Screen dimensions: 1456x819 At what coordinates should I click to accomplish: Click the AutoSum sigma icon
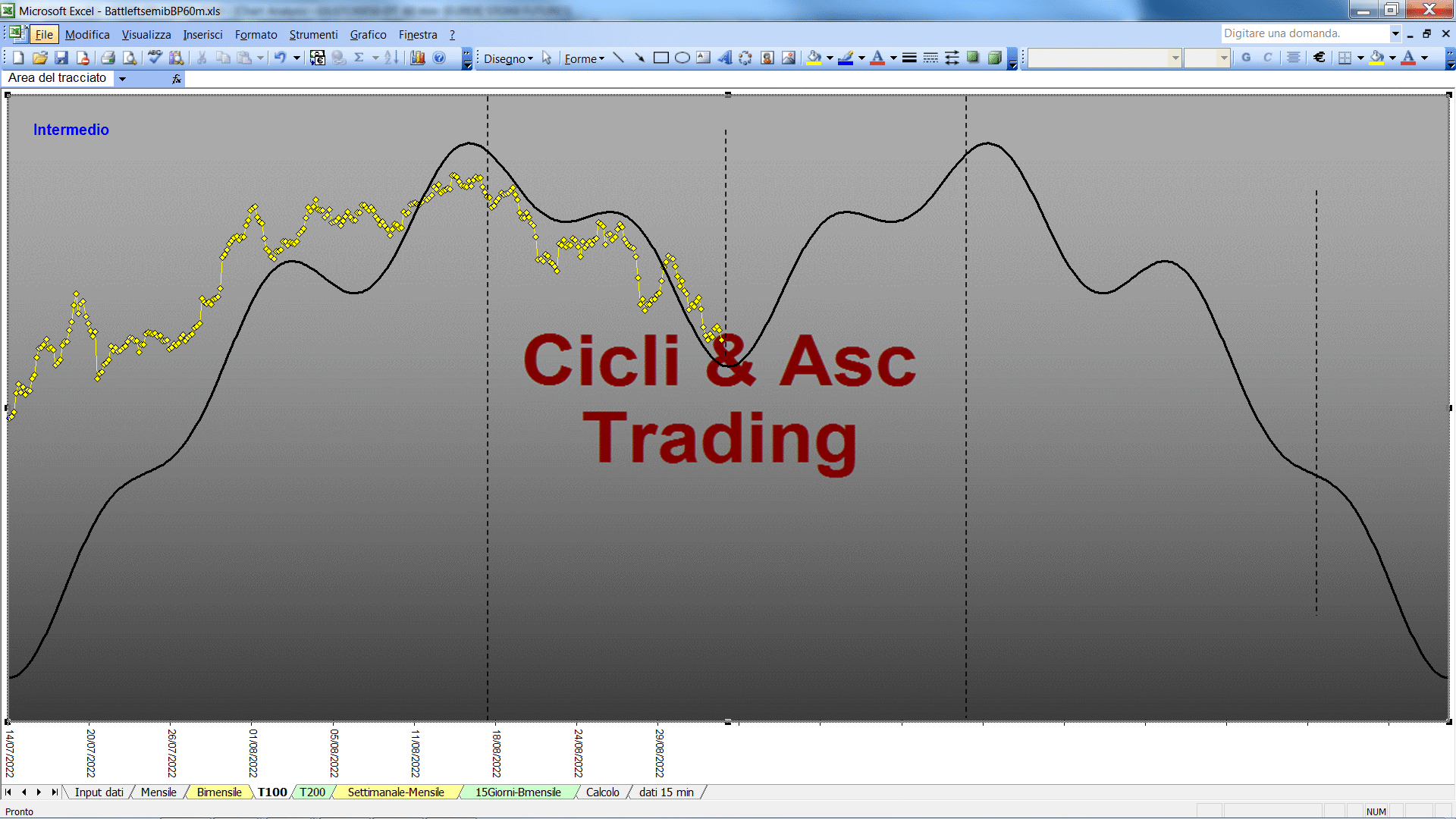click(359, 58)
